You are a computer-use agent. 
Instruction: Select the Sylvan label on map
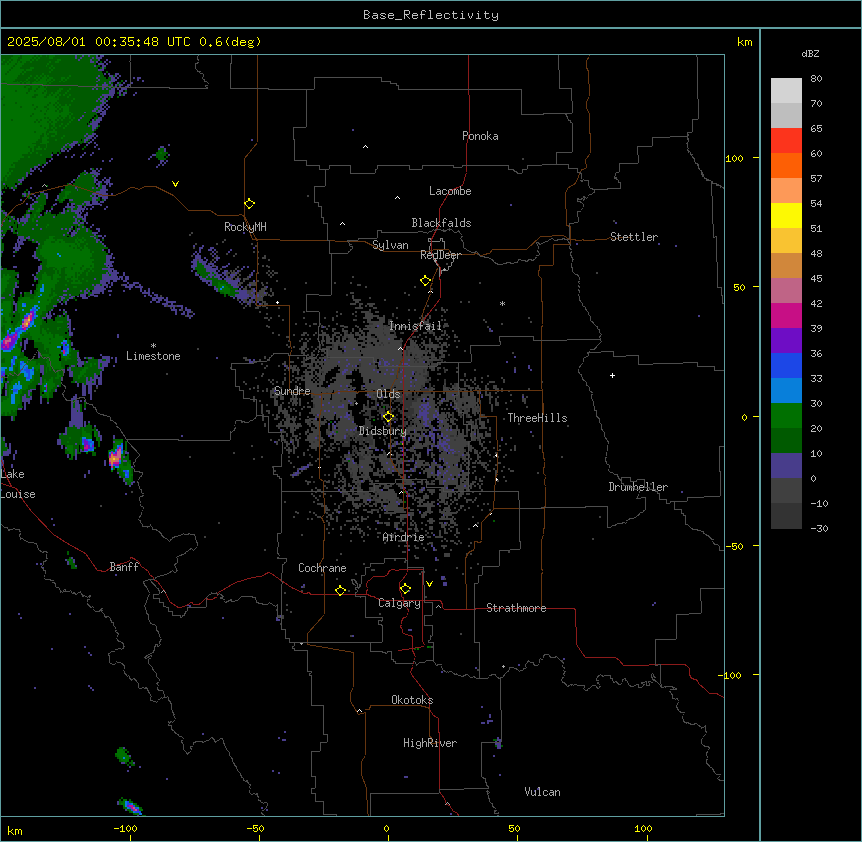tap(390, 245)
